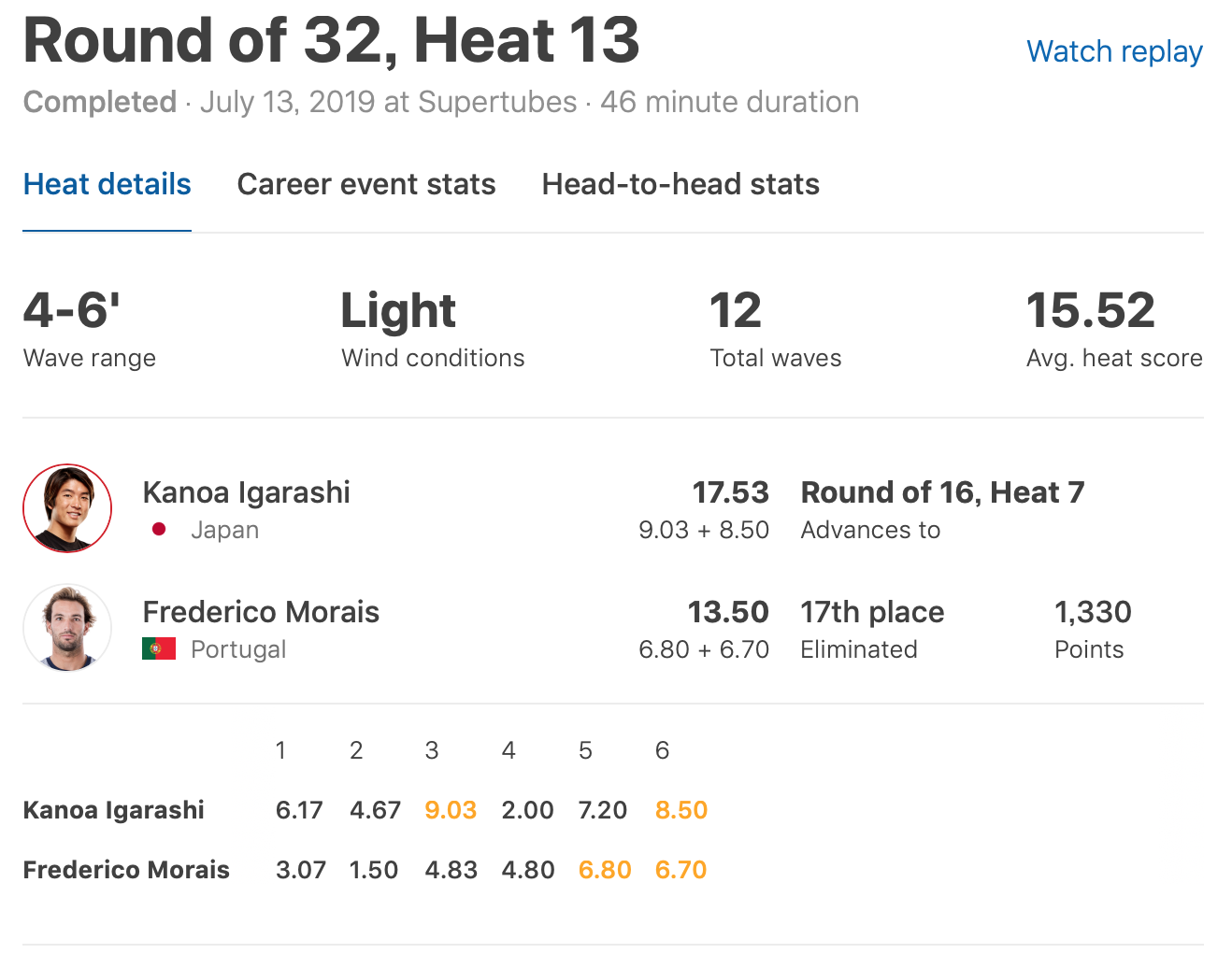Image resolution: width=1232 pixels, height=968 pixels.
Task: Click the 1,330 points value
Action: point(1093,612)
